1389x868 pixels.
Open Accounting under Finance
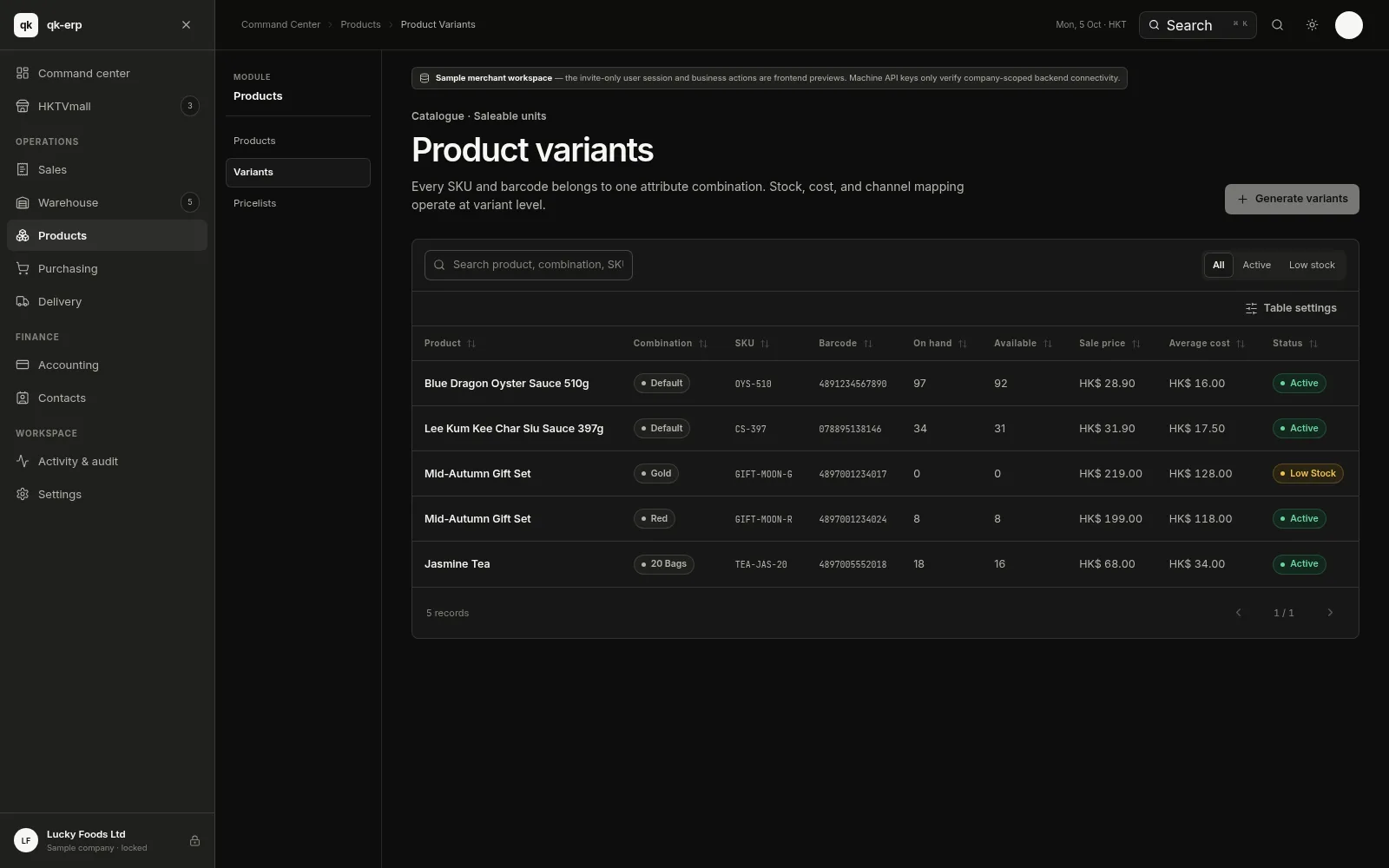[107, 365]
